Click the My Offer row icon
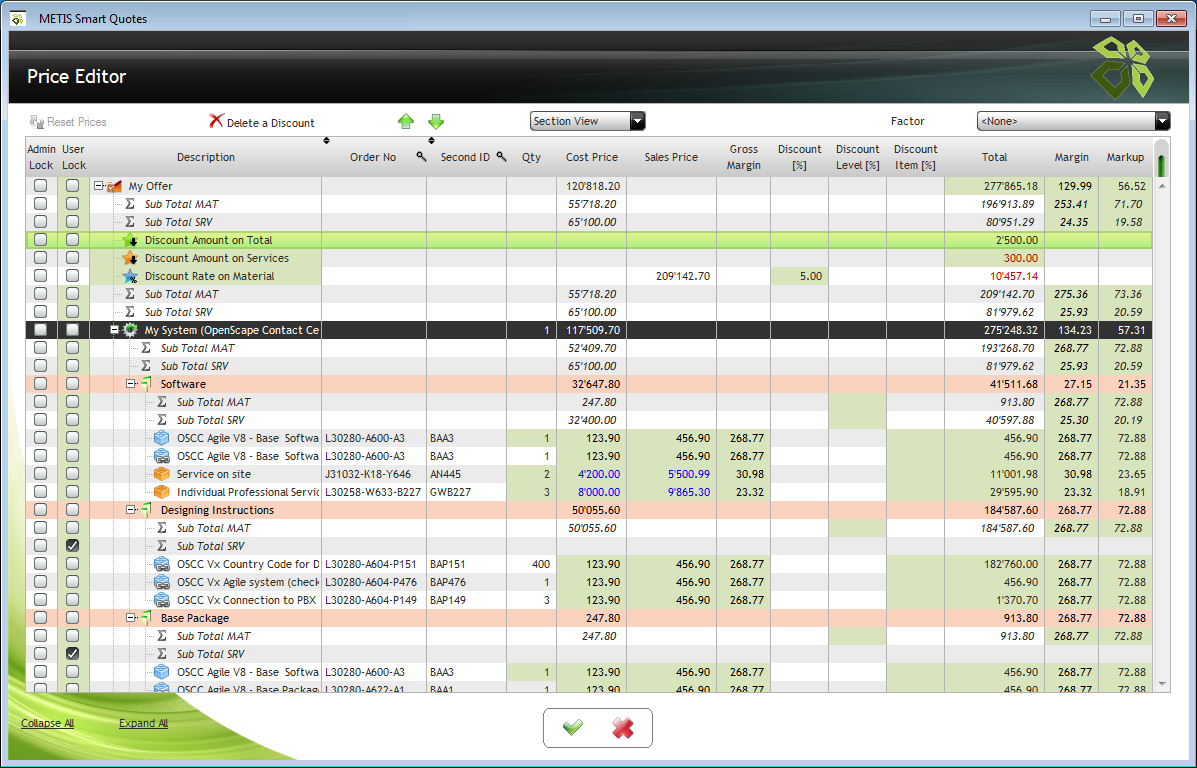 [115, 186]
